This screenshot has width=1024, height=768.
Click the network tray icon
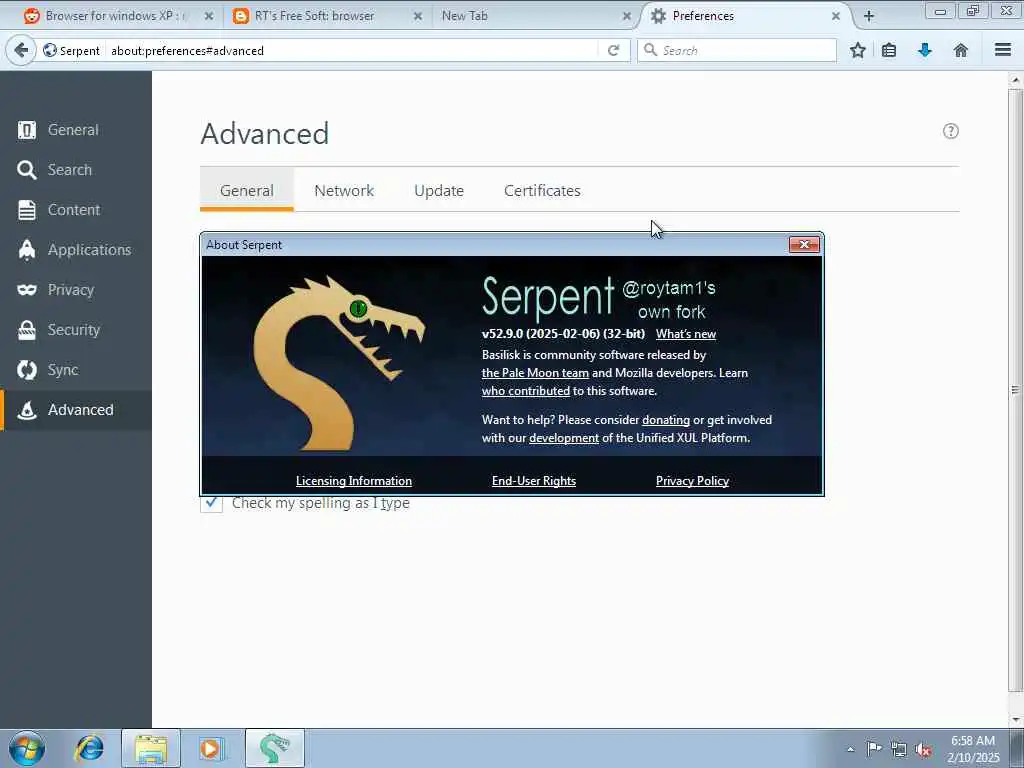[x=899, y=750]
